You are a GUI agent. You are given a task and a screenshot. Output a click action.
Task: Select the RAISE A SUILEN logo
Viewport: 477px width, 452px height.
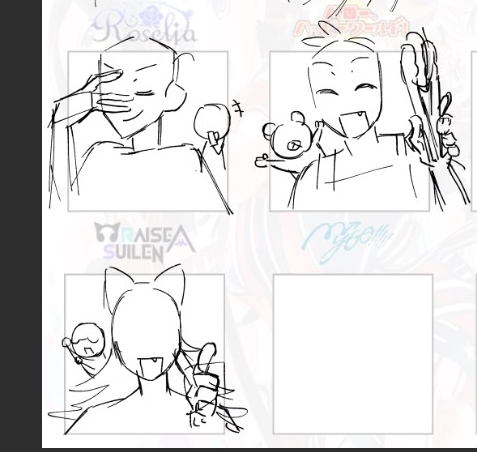click(145, 243)
